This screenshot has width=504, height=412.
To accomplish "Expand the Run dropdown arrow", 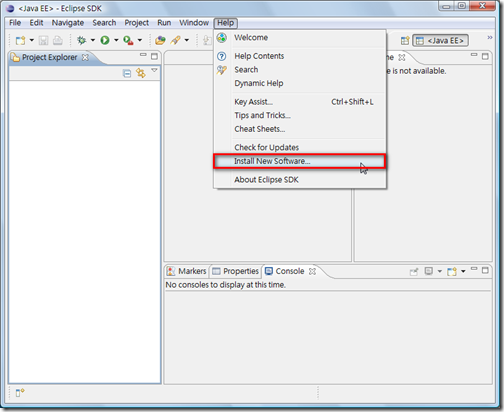I will (116, 40).
